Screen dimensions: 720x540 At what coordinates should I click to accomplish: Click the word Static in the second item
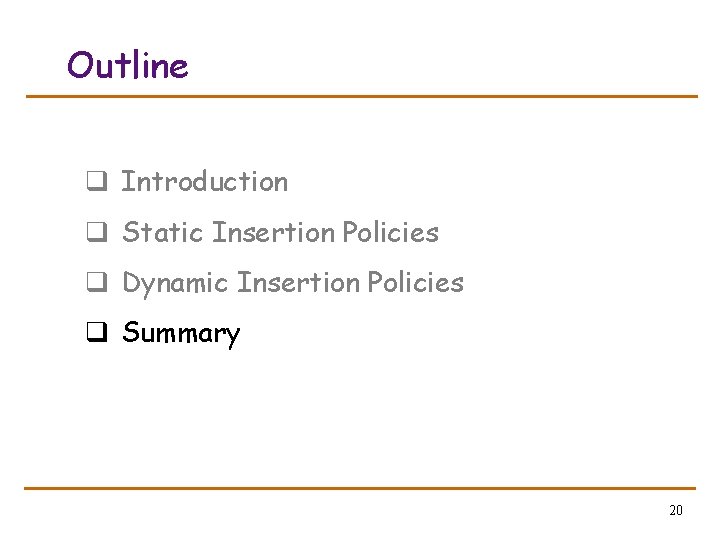tap(164, 233)
